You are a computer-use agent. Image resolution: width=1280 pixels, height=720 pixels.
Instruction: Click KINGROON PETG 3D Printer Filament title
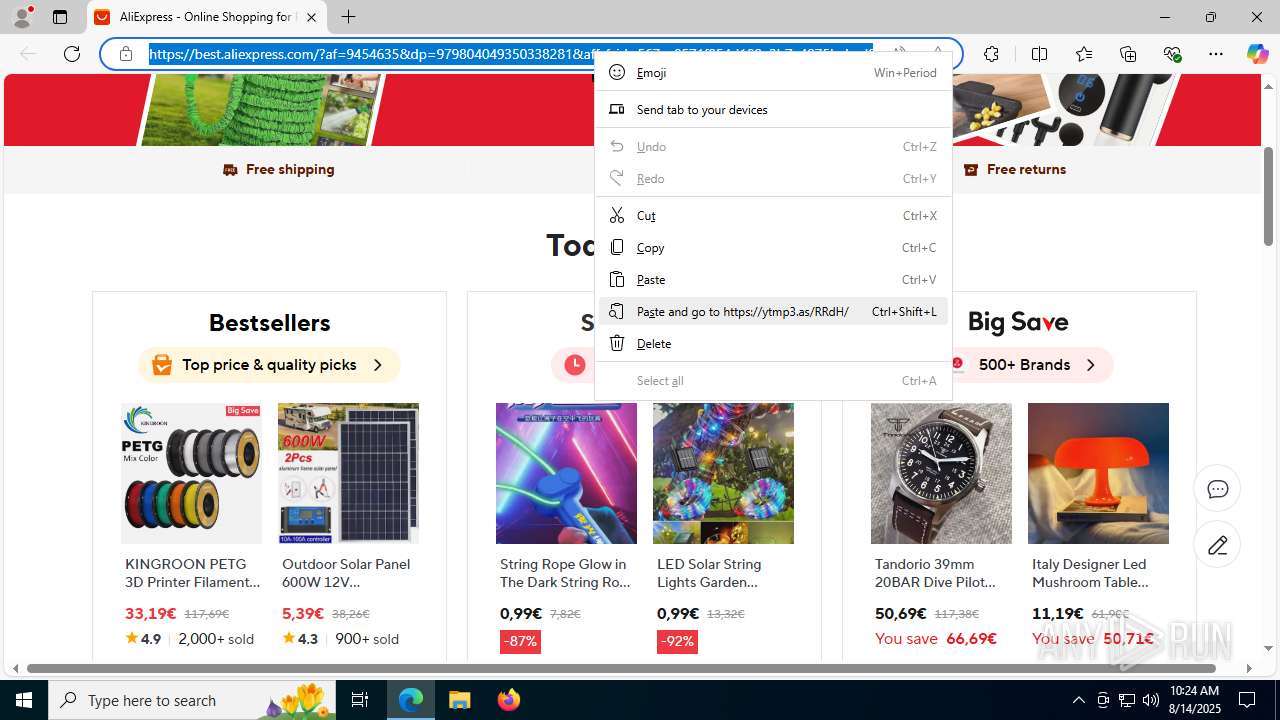192,573
